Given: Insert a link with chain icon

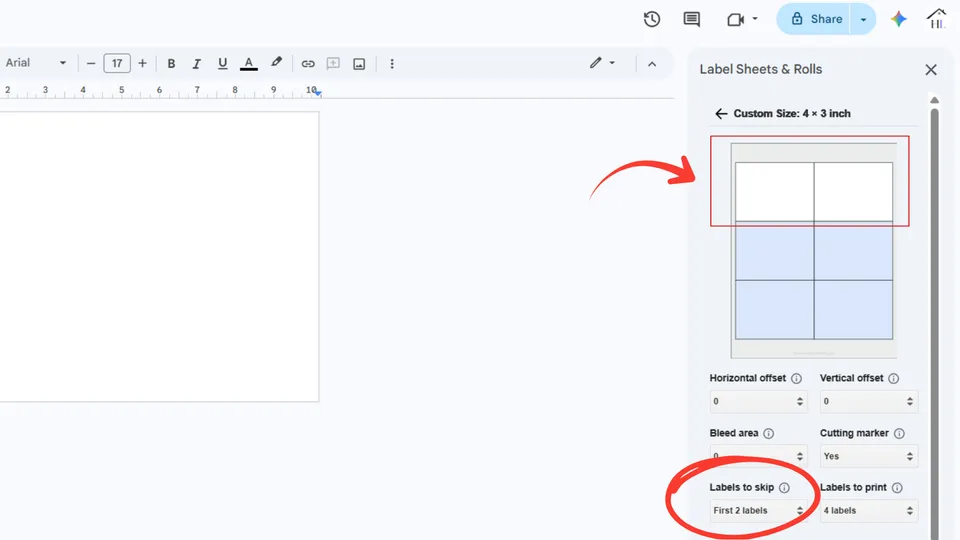Looking at the screenshot, I should (x=308, y=64).
